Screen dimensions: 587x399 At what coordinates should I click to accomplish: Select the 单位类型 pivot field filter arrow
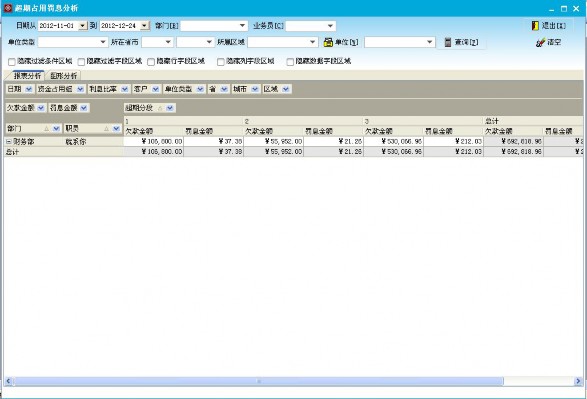tap(200, 89)
